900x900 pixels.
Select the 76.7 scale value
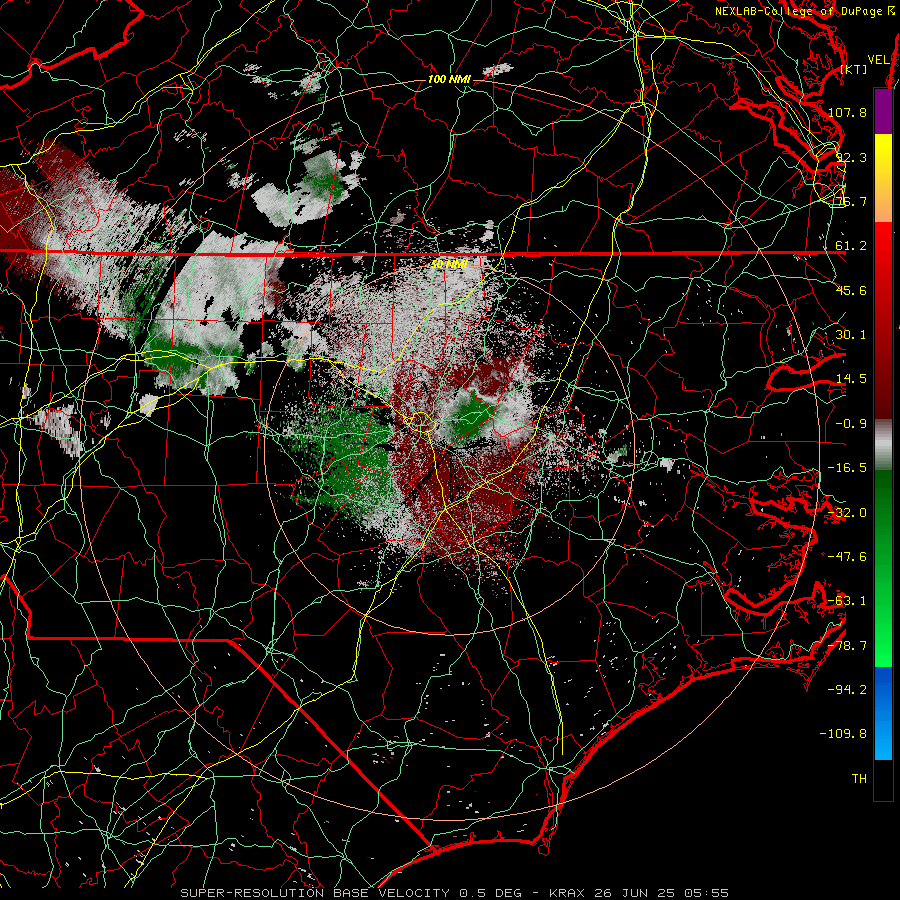point(851,201)
